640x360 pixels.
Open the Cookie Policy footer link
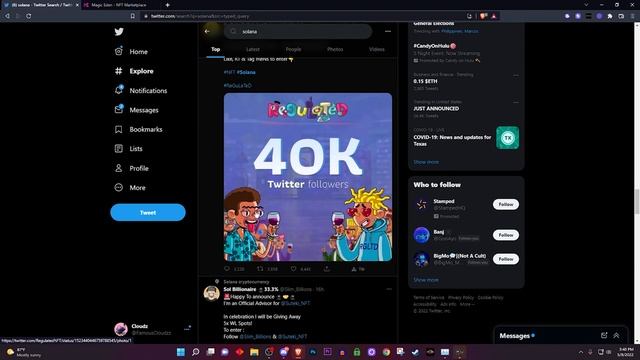[491, 298]
